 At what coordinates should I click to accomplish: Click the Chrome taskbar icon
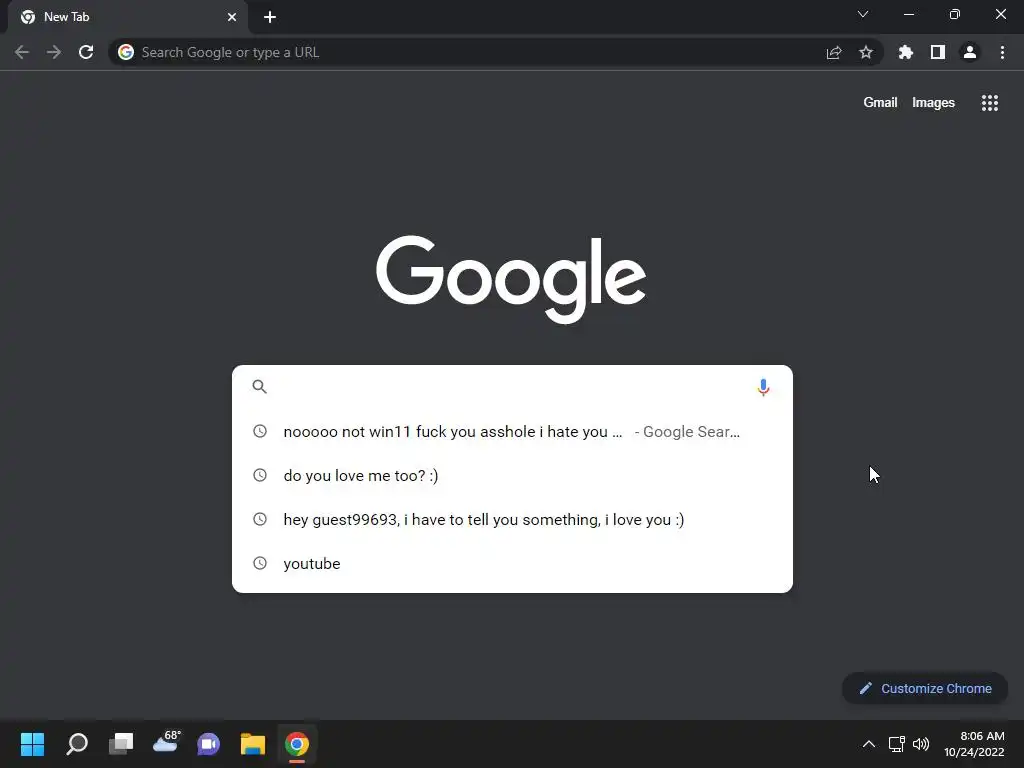click(x=296, y=744)
